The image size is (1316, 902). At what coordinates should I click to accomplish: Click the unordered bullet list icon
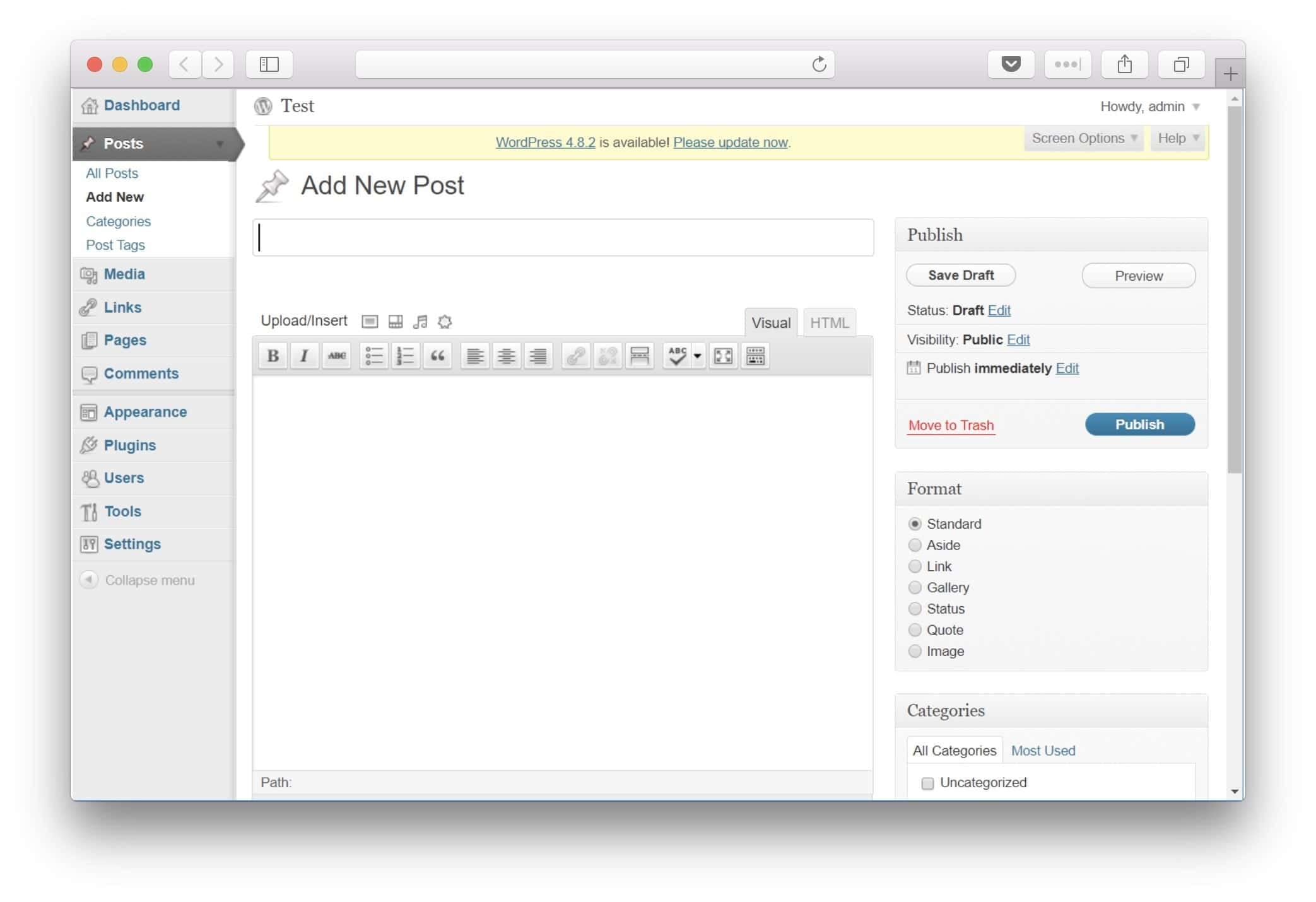pos(373,356)
